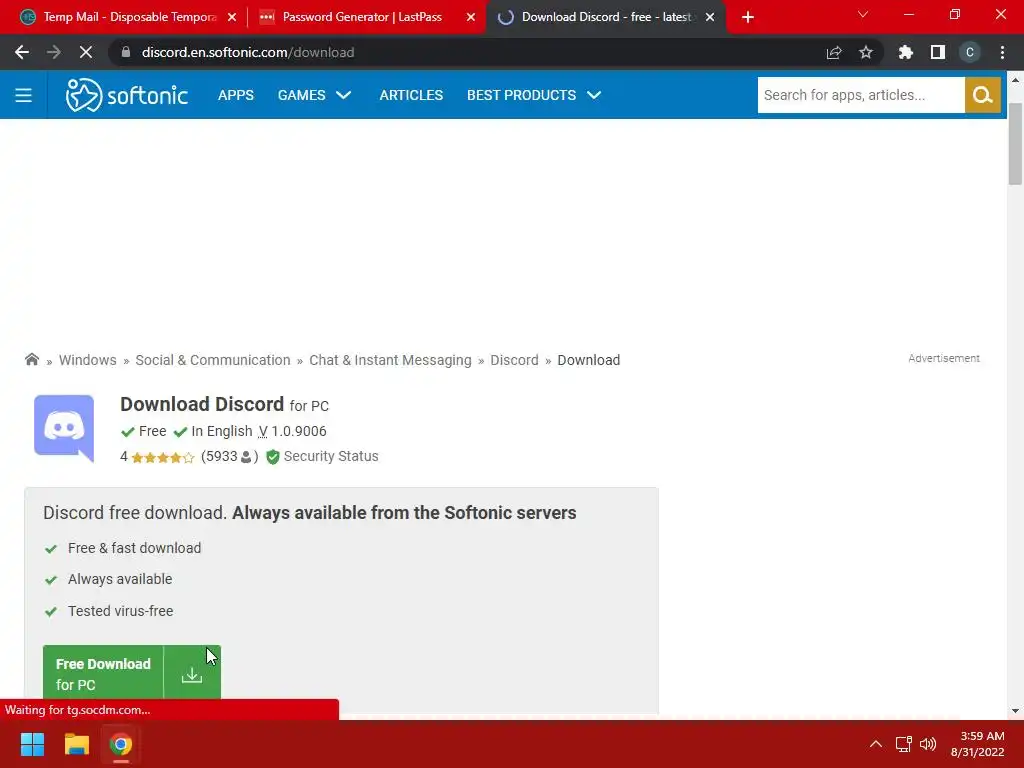Click Chrome icon in taskbar
The image size is (1024, 768).
point(121,744)
